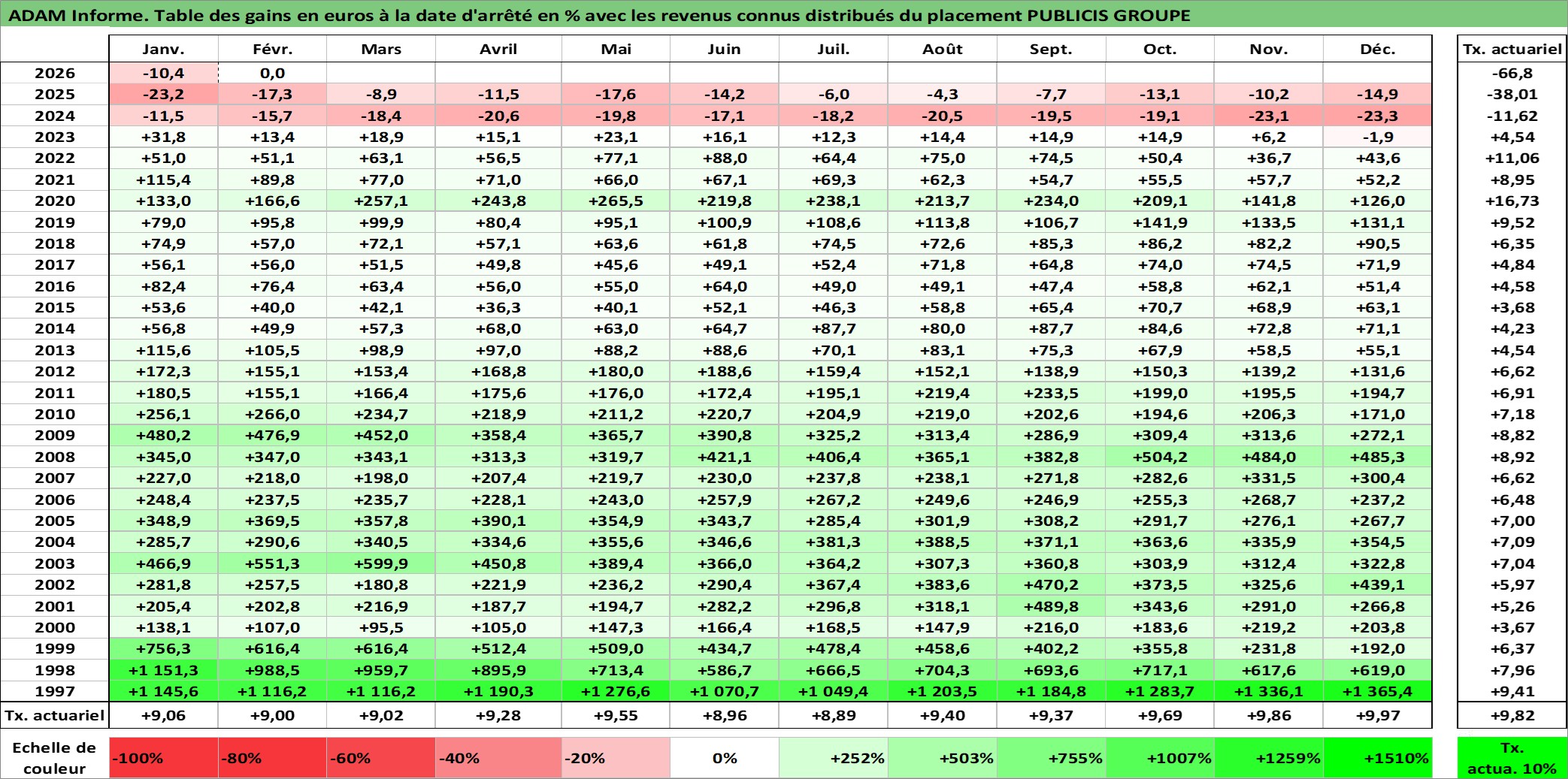Click cell +1 365,4 in the 1997 row
Image resolution: width=1568 pixels, height=779 pixels.
pos(1378,691)
